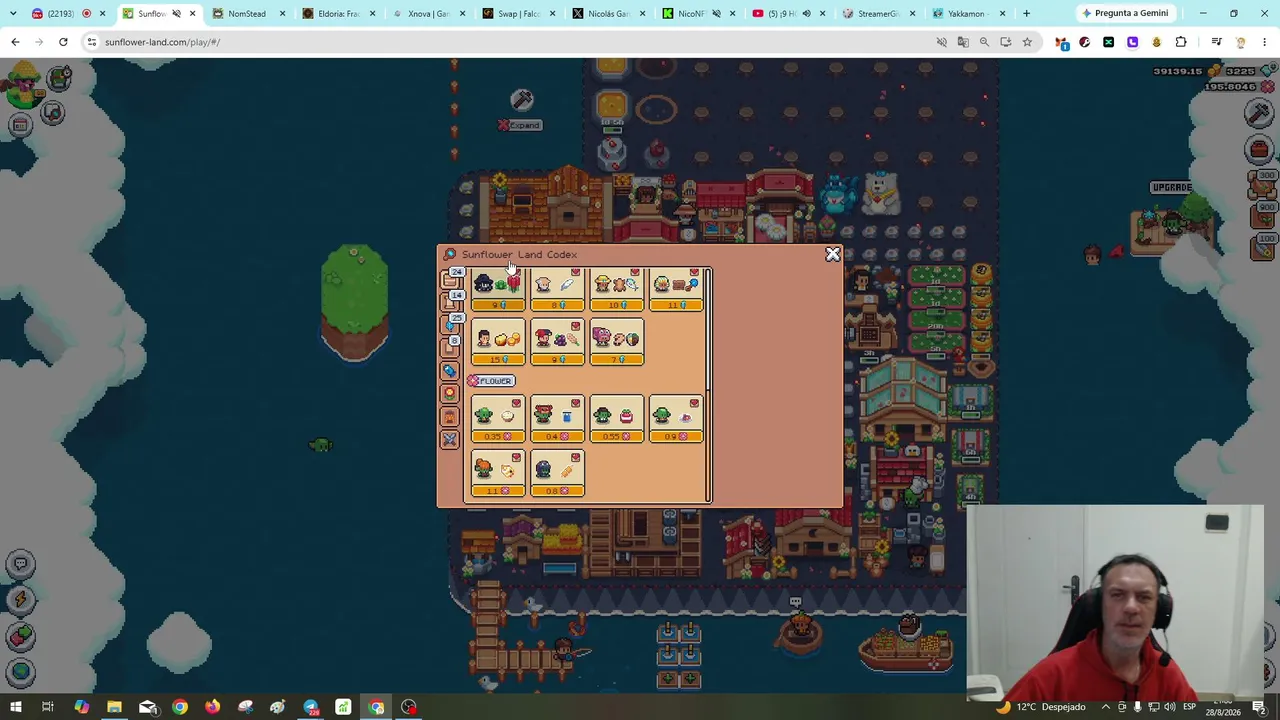
Task: Click the lightning bolt icon at lower left
Action: (20, 600)
